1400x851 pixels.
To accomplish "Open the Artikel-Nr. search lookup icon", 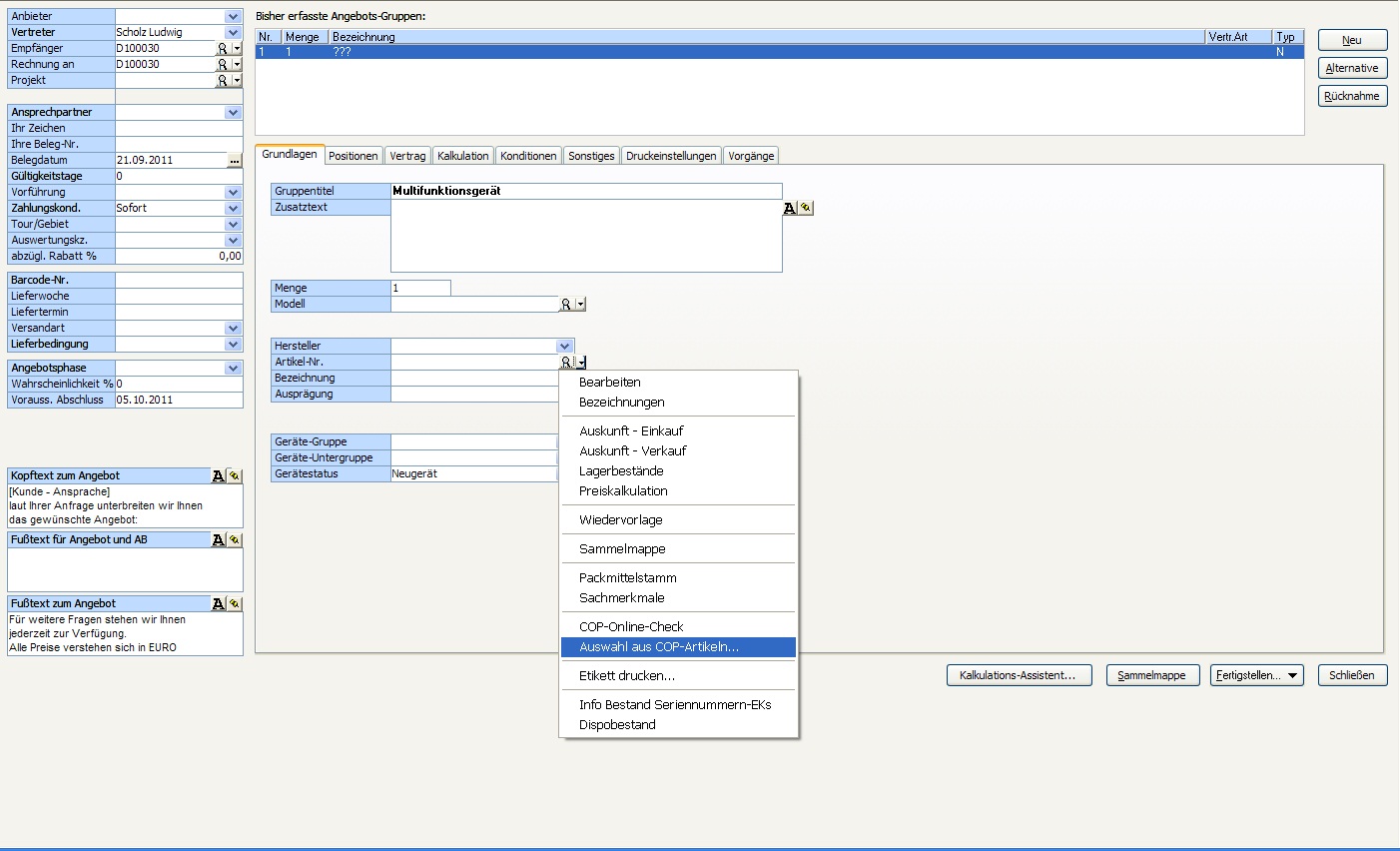I will click(566, 362).
